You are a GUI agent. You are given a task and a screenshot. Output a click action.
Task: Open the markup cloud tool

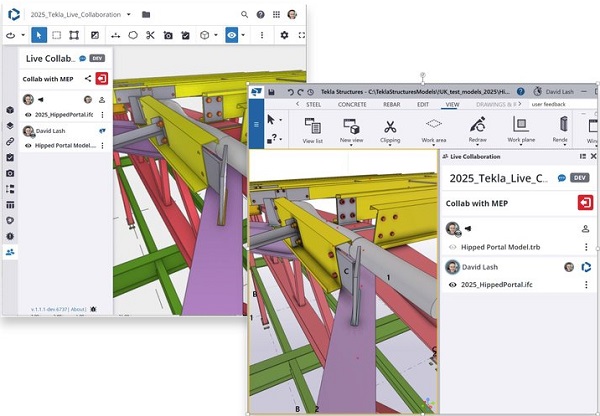click(133, 35)
